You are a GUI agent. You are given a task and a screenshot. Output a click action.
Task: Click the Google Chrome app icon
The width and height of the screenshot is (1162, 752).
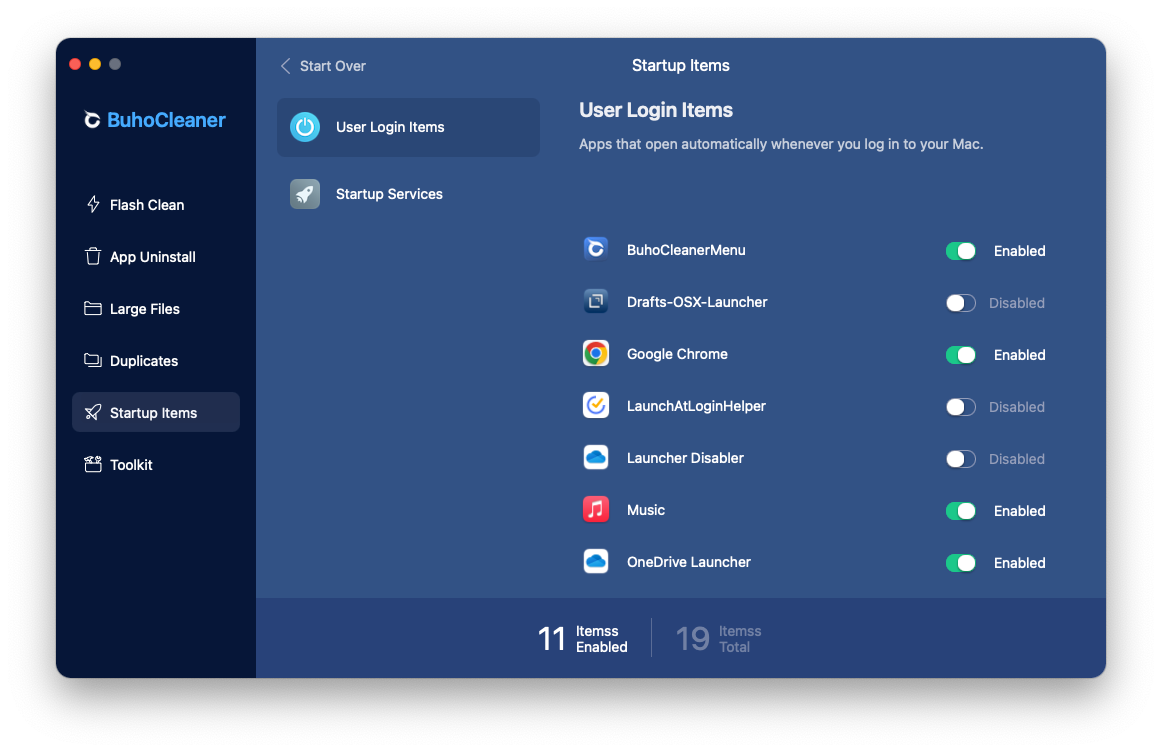coord(596,353)
